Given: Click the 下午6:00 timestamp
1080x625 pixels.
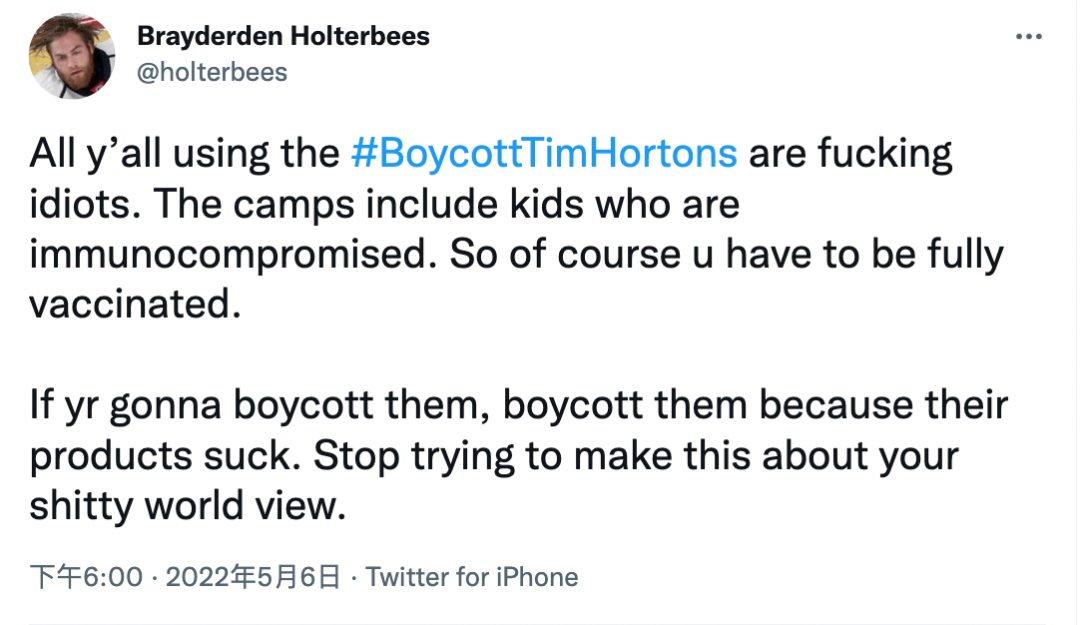Looking at the screenshot, I should [x=86, y=577].
